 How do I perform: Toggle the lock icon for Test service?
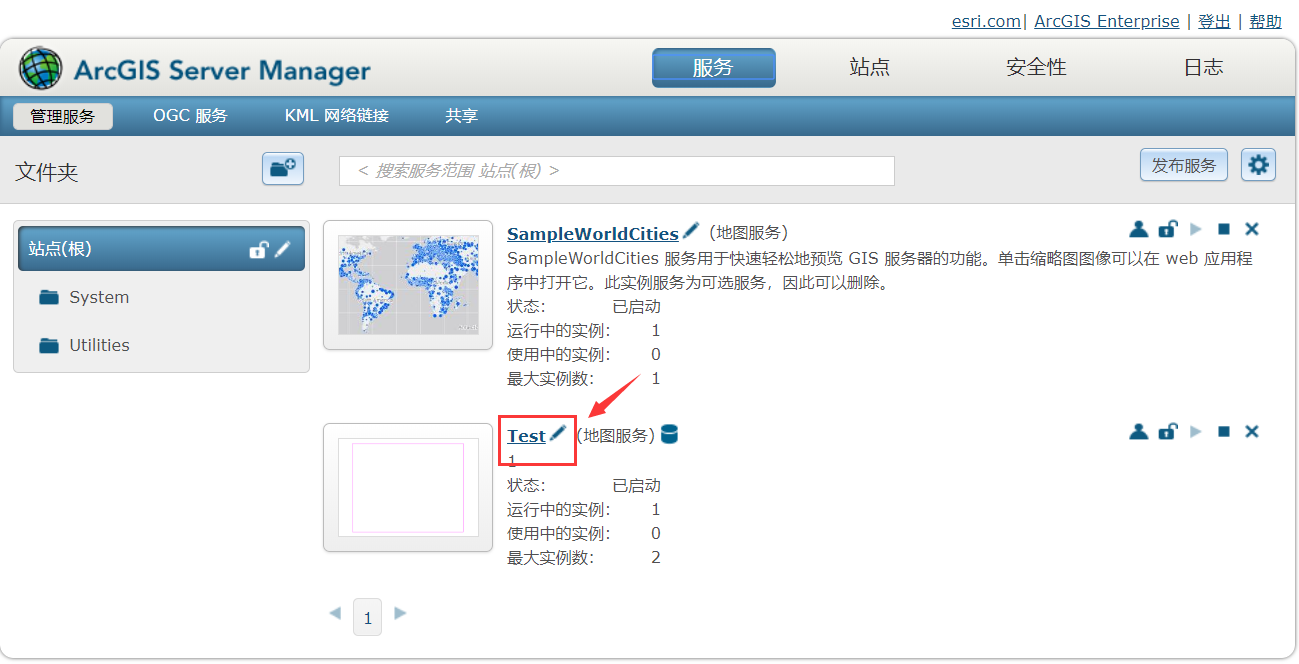click(x=1167, y=431)
